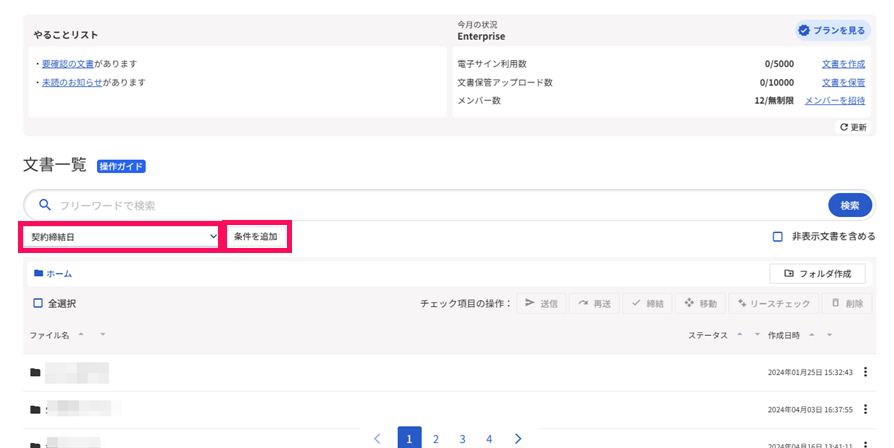
Task: Click the 条件を追加 button
Action: (256, 237)
